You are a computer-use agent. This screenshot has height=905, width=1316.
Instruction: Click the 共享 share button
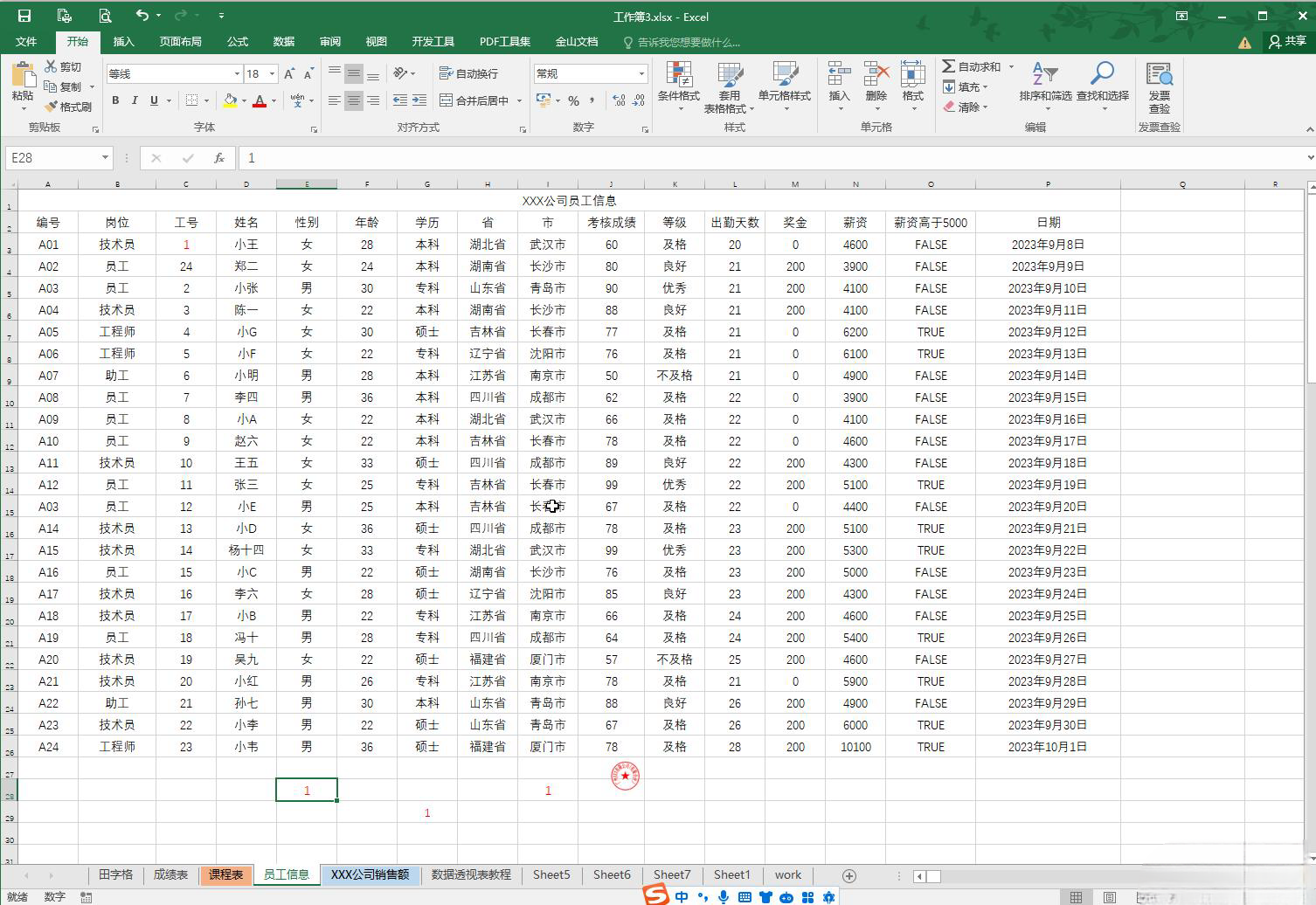pyautogui.click(x=1288, y=41)
